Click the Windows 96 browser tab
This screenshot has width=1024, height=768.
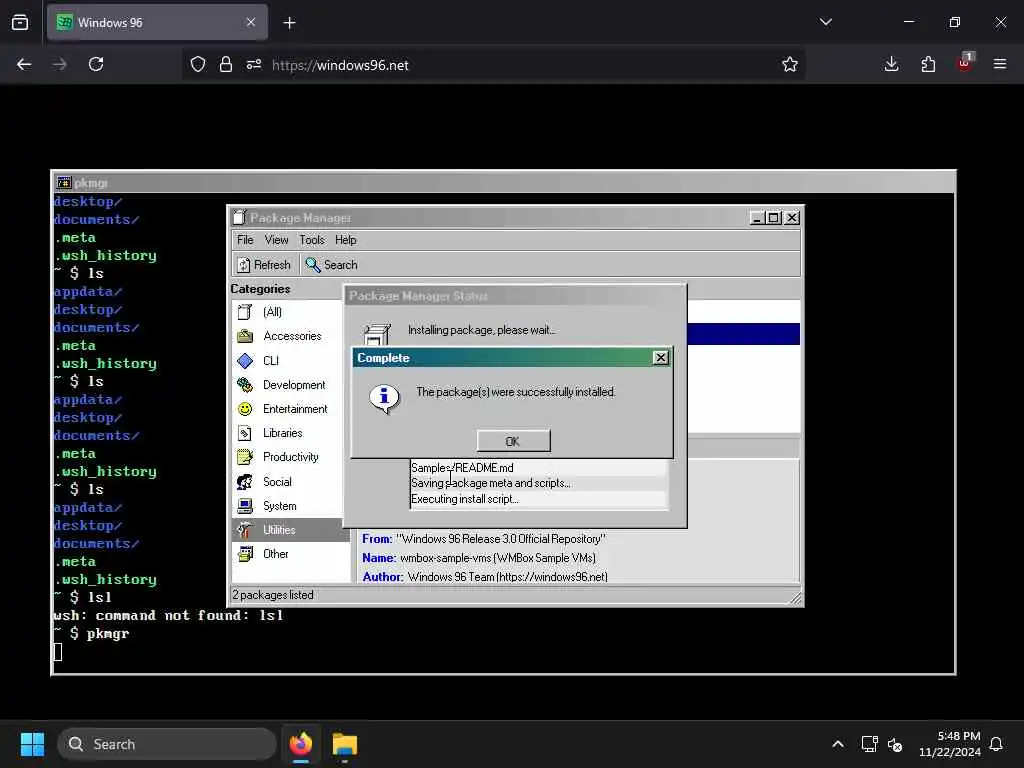coord(157,22)
